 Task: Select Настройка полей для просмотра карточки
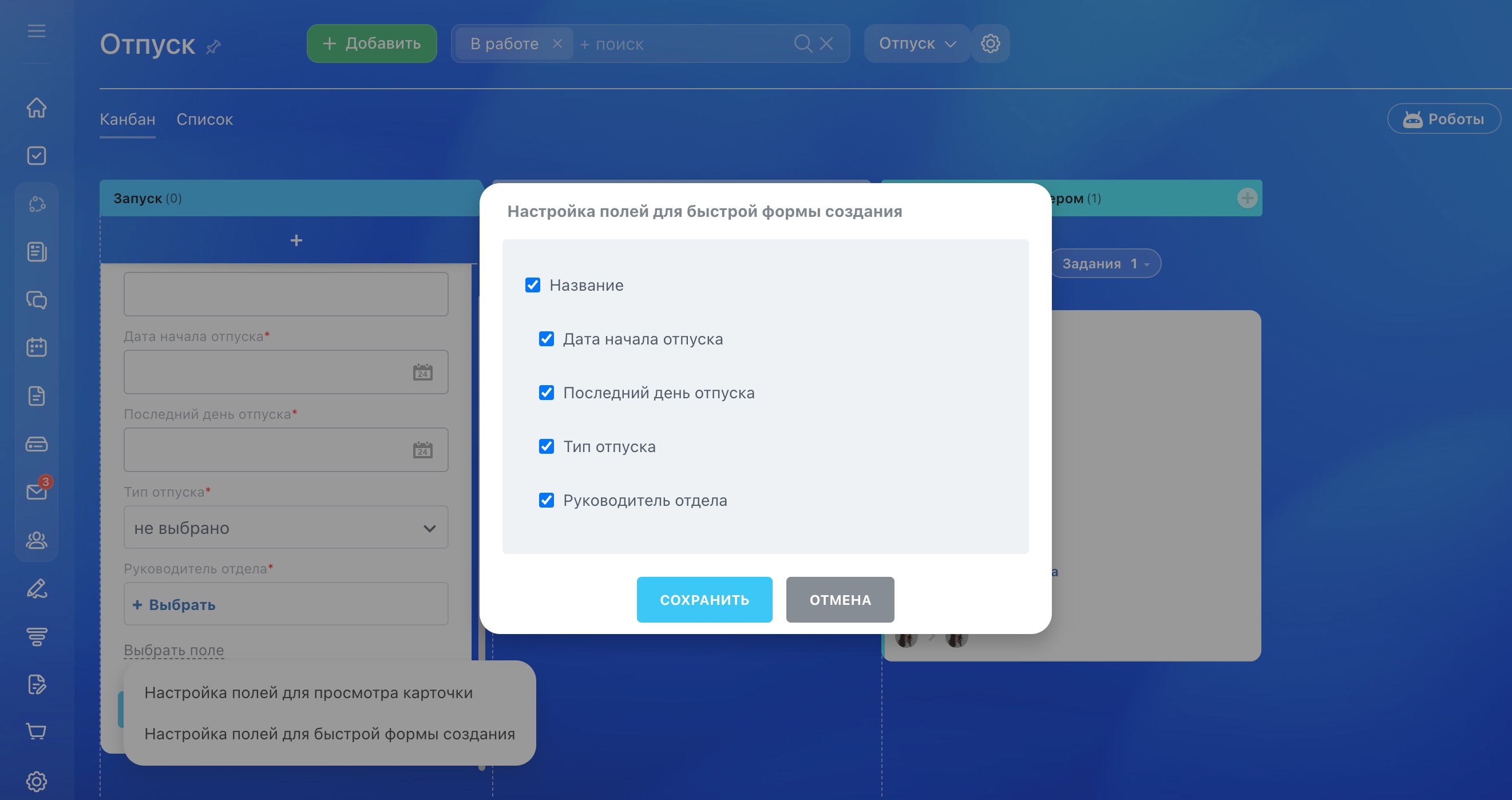pyautogui.click(x=308, y=692)
